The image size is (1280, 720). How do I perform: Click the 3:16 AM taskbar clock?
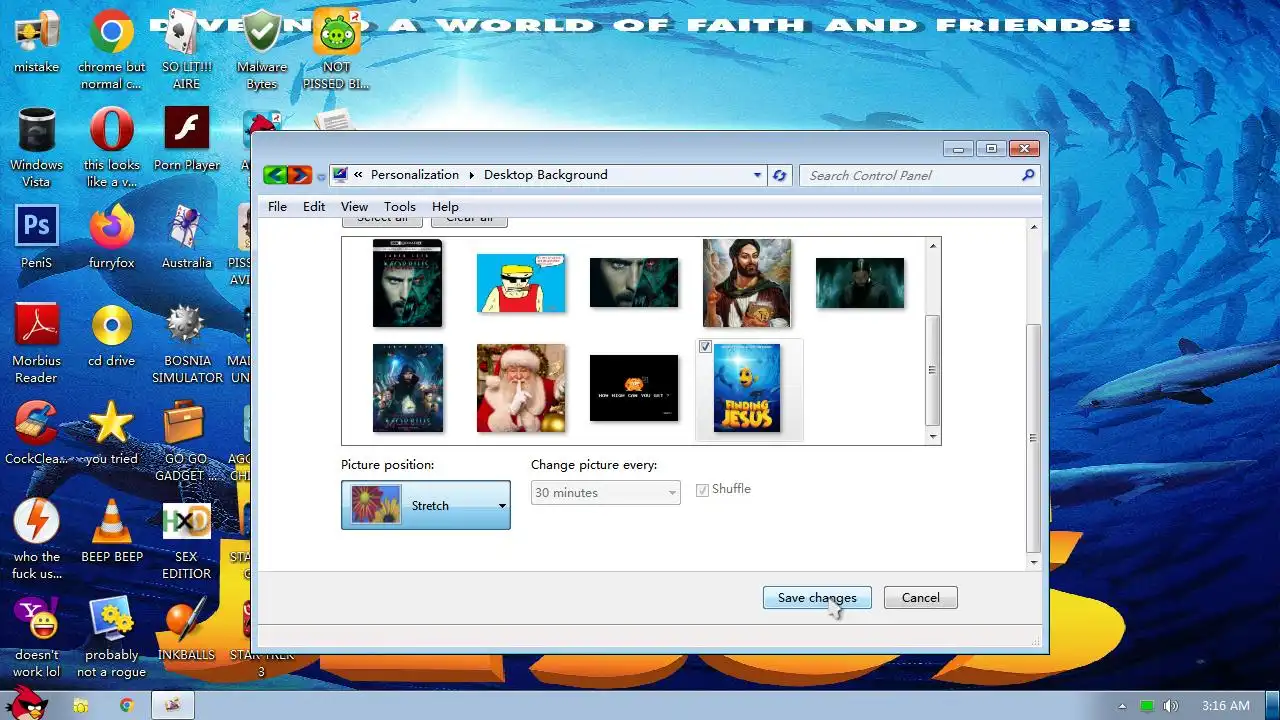tap(1226, 706)
